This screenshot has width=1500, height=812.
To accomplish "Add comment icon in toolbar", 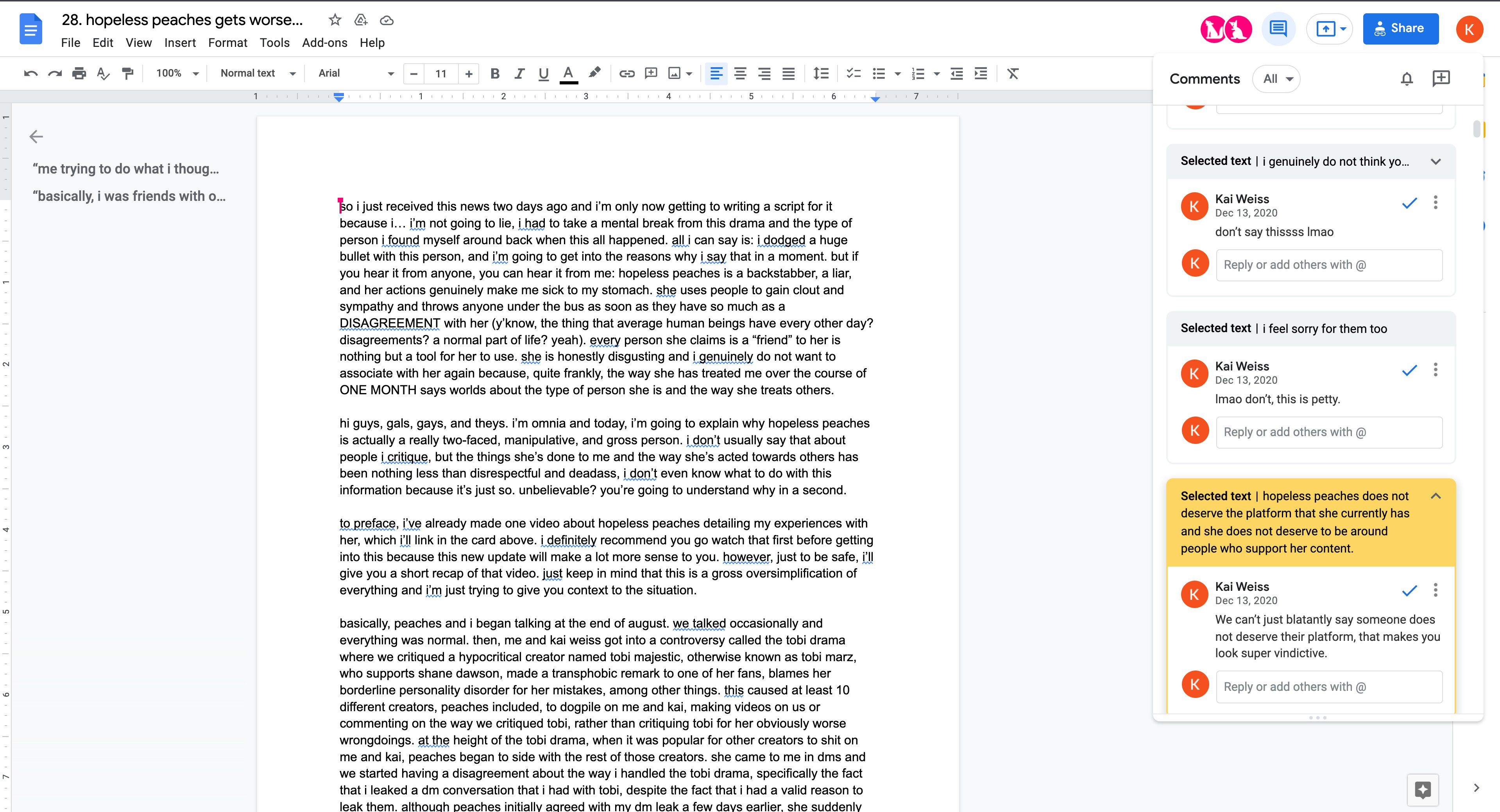I will point(651,73).
